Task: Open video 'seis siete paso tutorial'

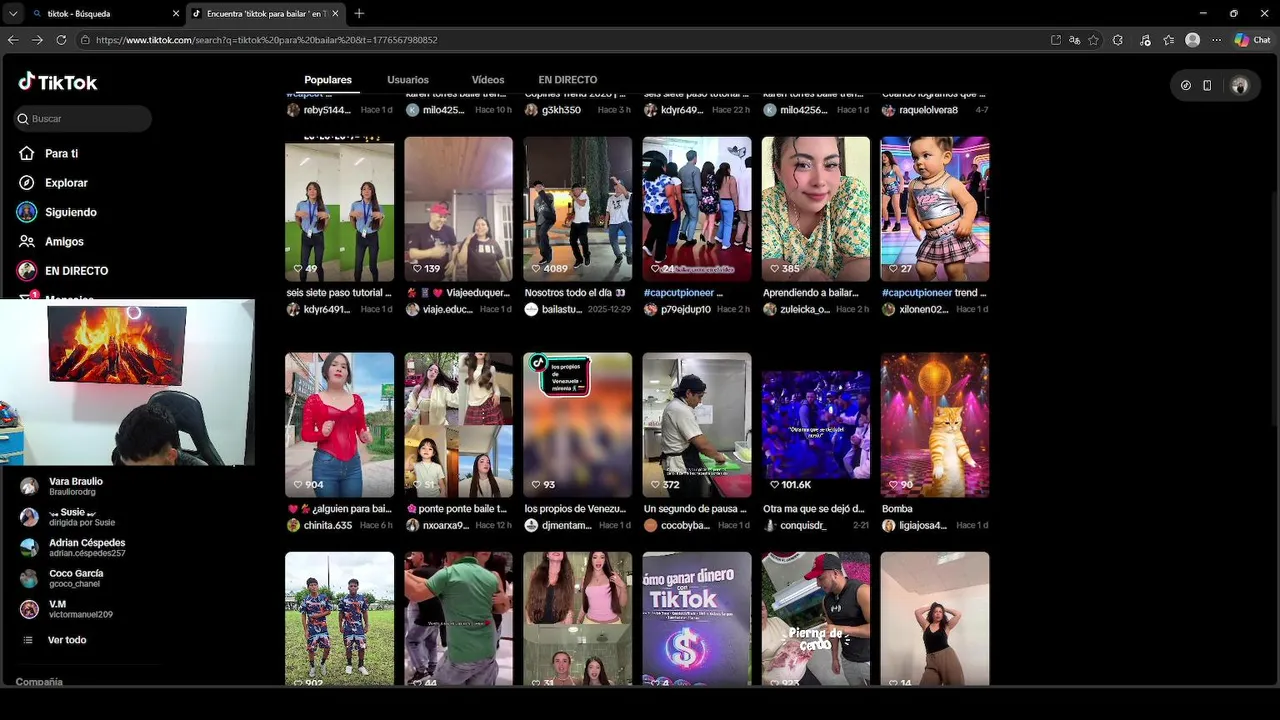Action: (339, 209)
